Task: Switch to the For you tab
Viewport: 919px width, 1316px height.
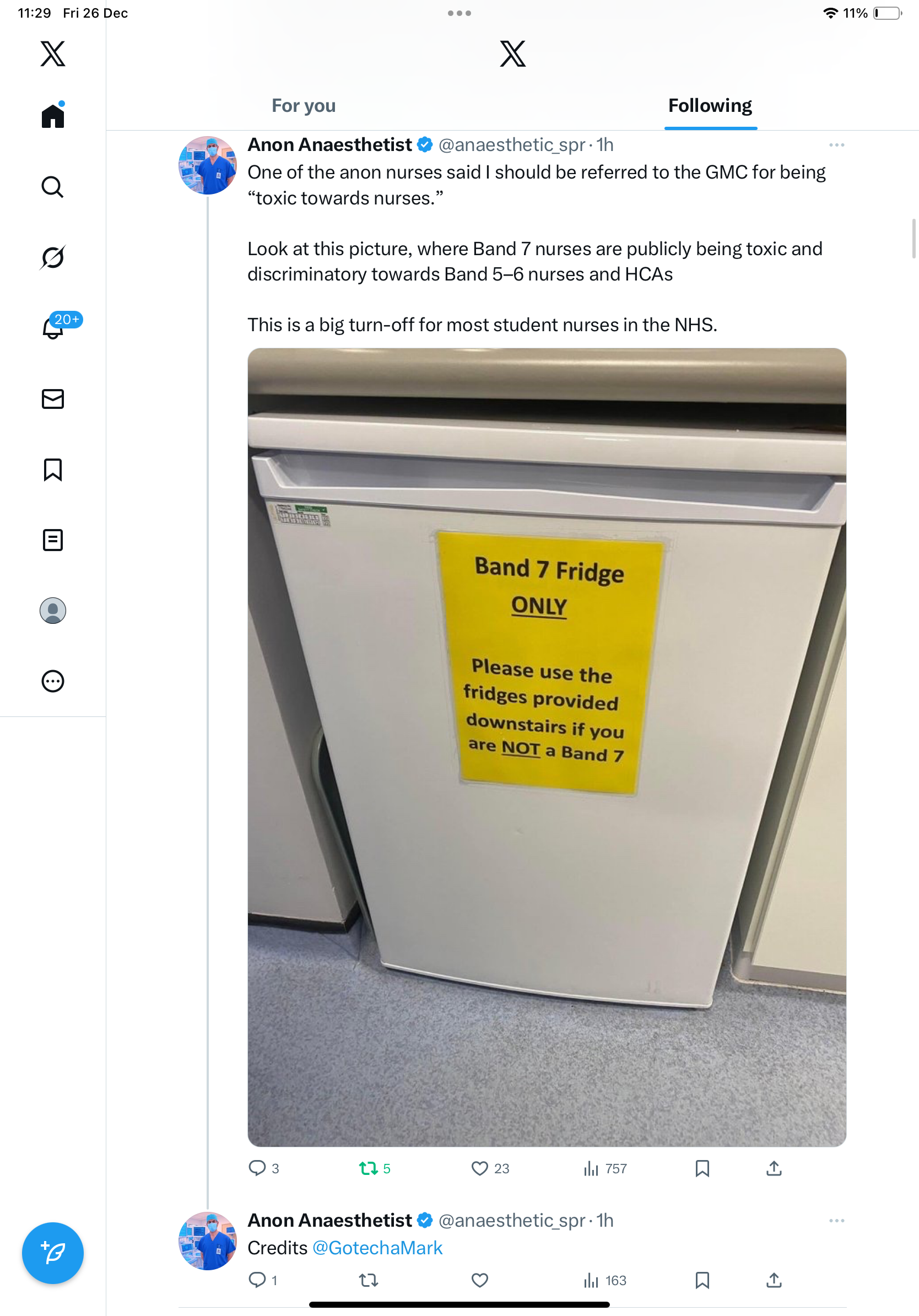Action: click(304, 106)
